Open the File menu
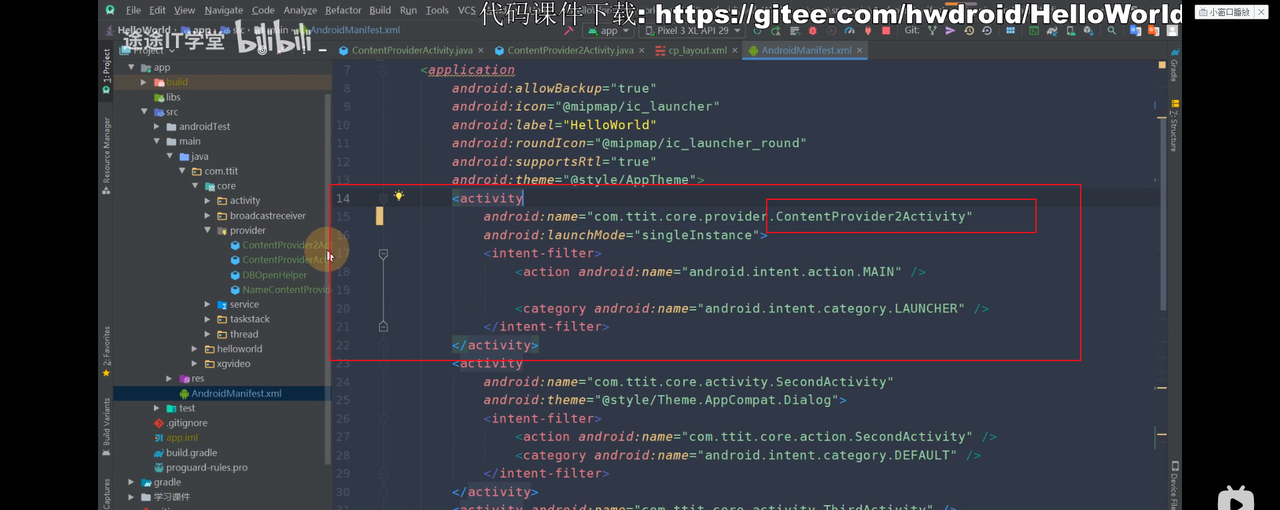This screenshot has width=1280, height=510. click(x=133, y=10)
